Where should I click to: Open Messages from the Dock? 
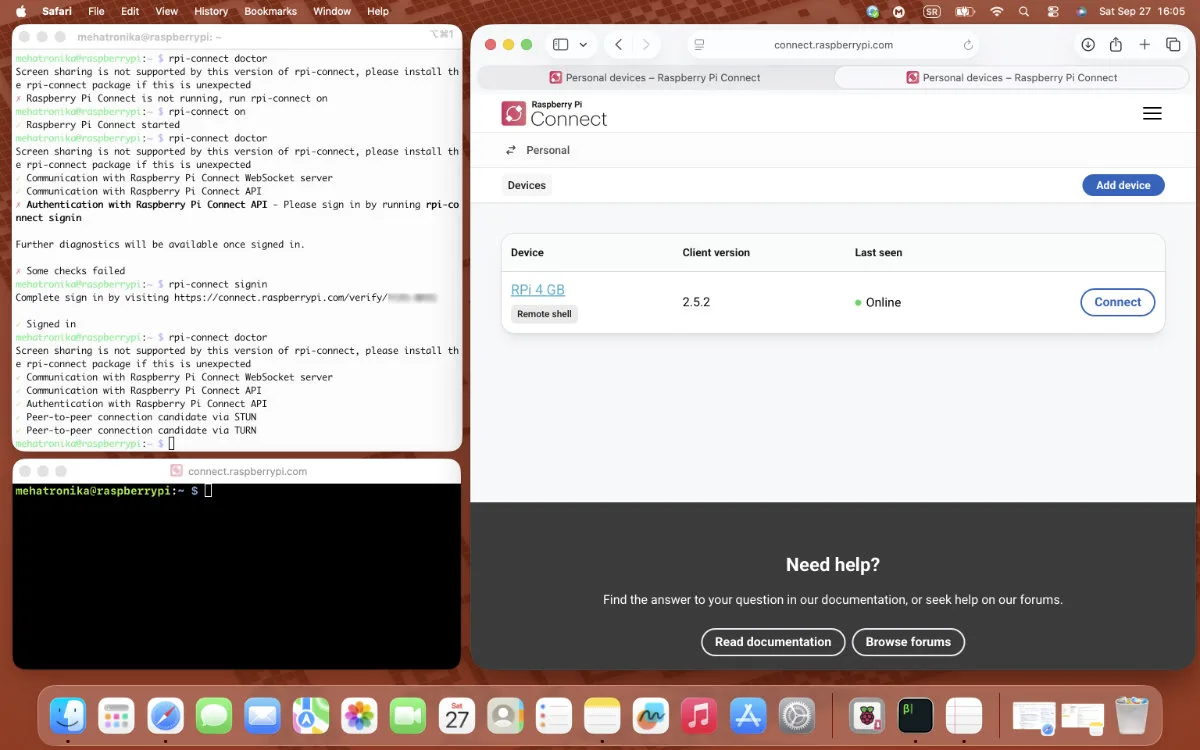coord(214,716)
